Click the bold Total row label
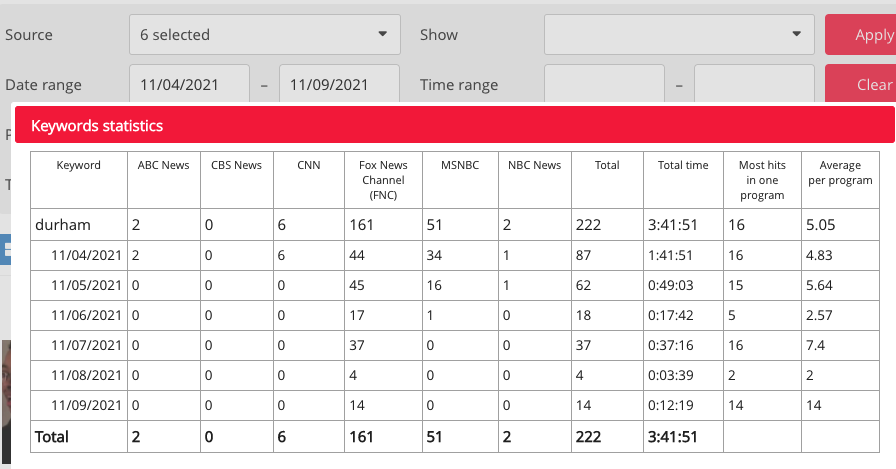The width and height of the screenshot is (896, 469). pyautogui.click(x=51, y=437)
